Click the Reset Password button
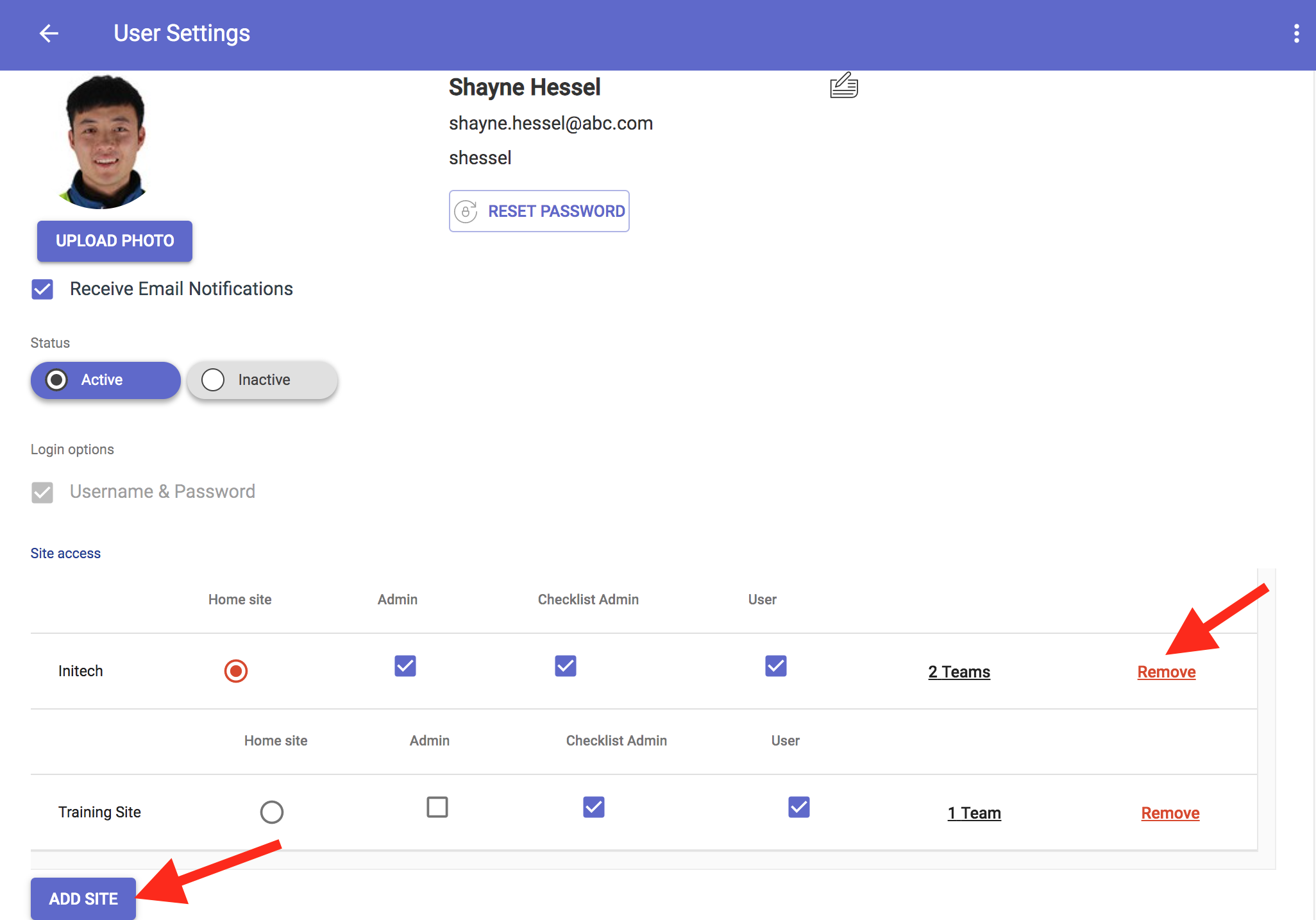The height and width of the screenshot is (920, 1316). [x=539, y=211]
